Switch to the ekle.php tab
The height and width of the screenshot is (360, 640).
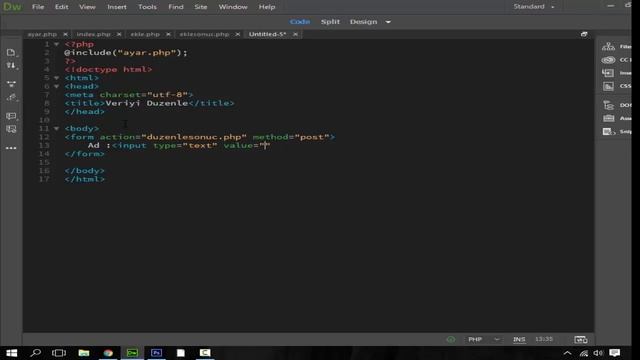coord(145,34)
